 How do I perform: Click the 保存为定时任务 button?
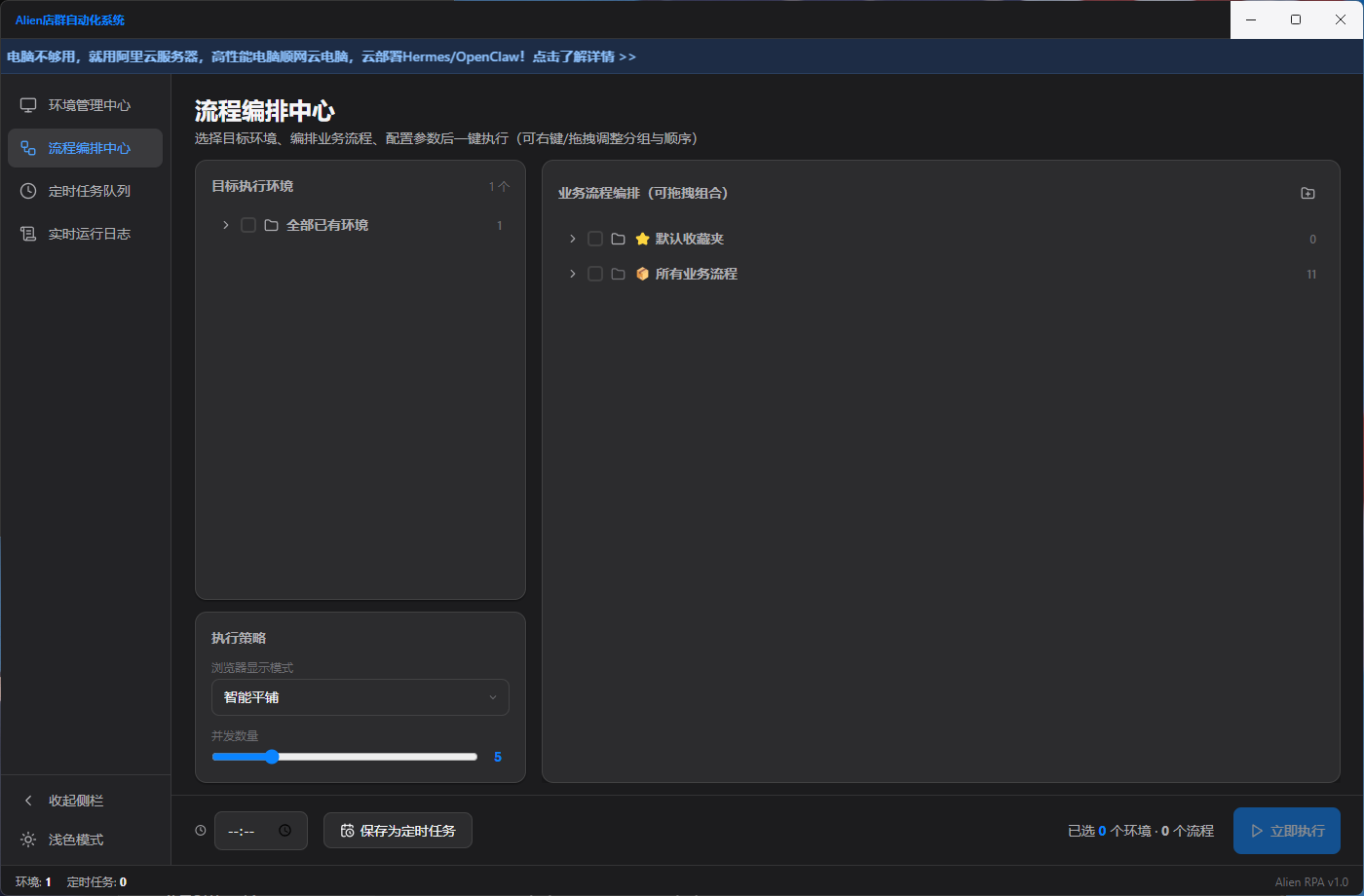coord(398,831)
